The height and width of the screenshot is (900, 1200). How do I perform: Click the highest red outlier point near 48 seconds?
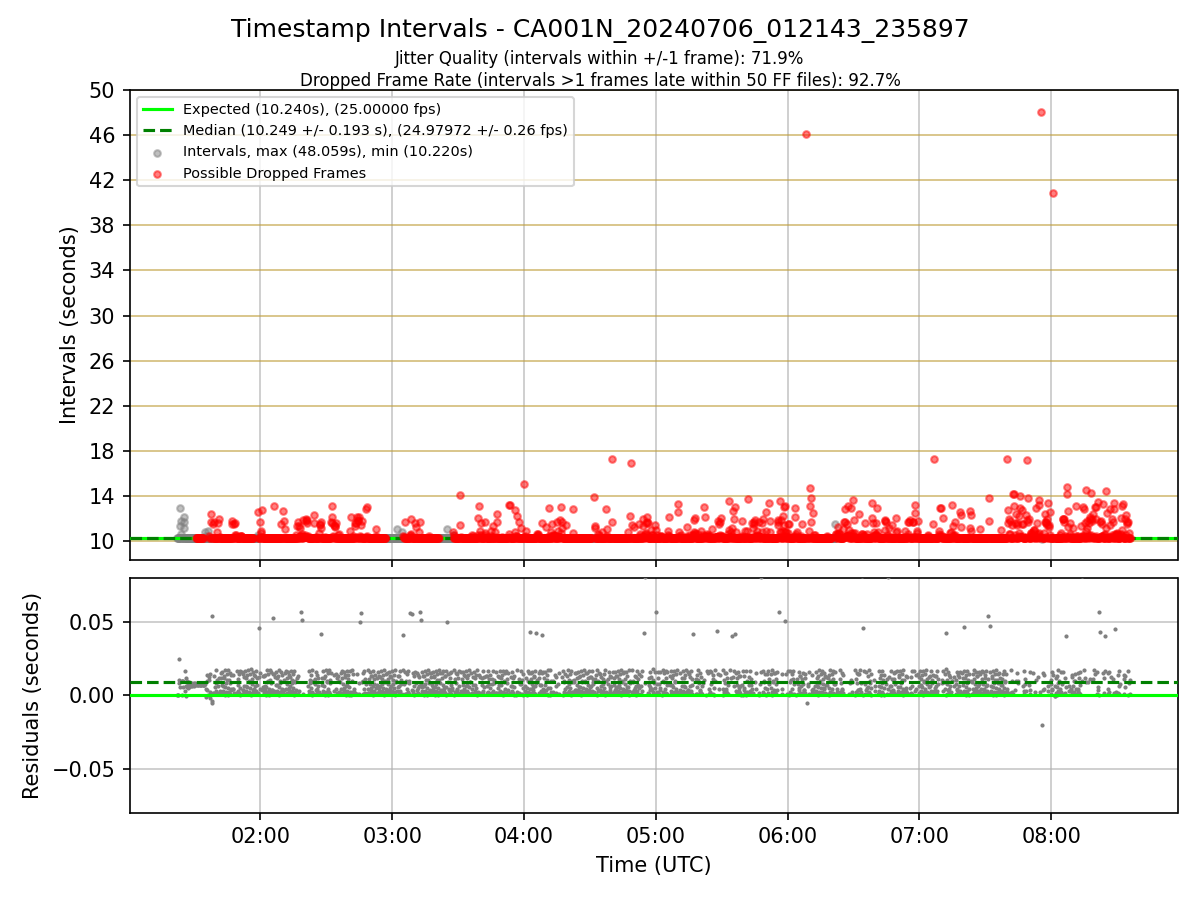tap(1041, 112)
